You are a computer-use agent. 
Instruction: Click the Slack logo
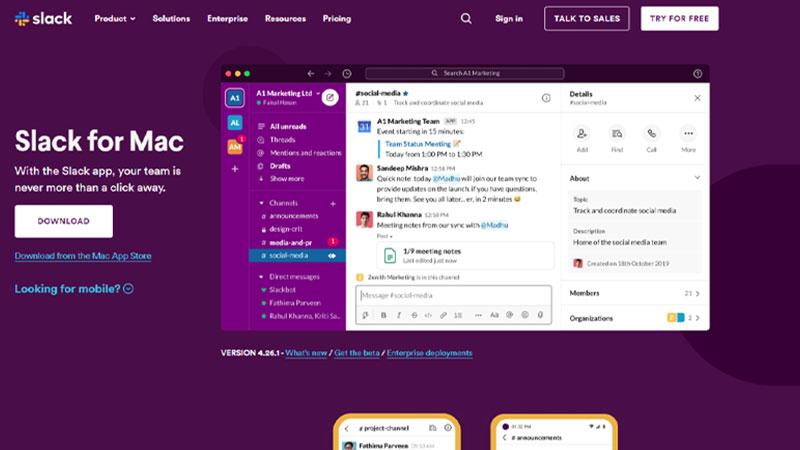pos(43,19)
